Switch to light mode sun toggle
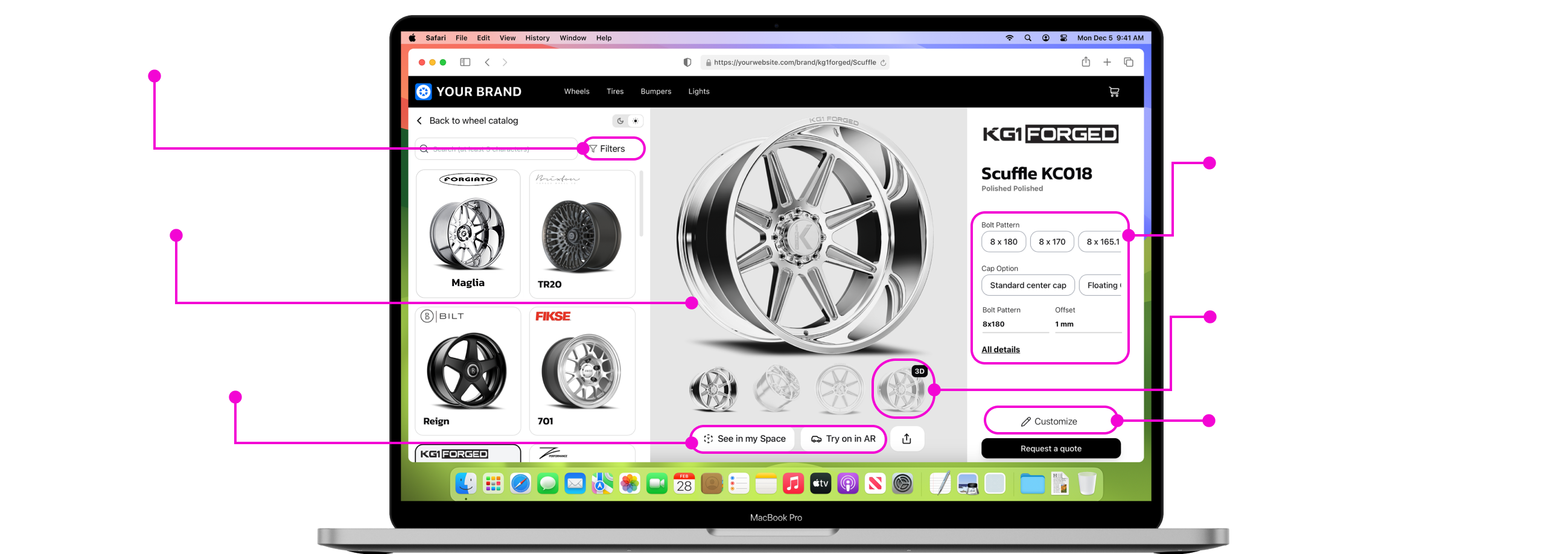The height and width of the screenshot is (554, 1568). [636, 121]
